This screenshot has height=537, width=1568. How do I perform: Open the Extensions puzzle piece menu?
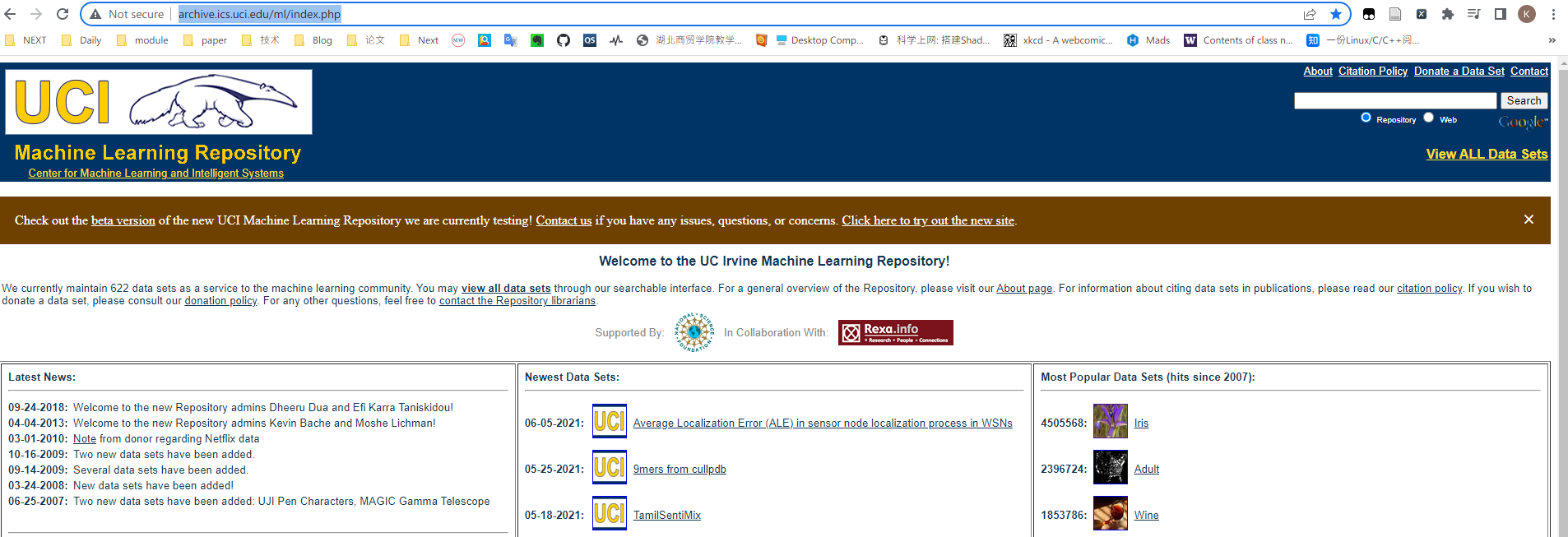(x=1448, y=14)
